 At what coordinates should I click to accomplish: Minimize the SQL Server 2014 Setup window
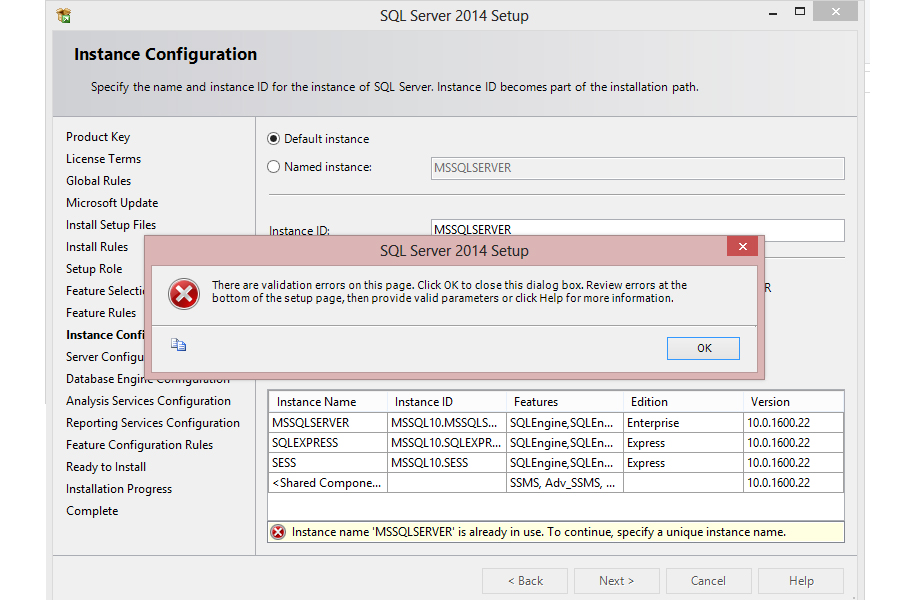(773, 13)
